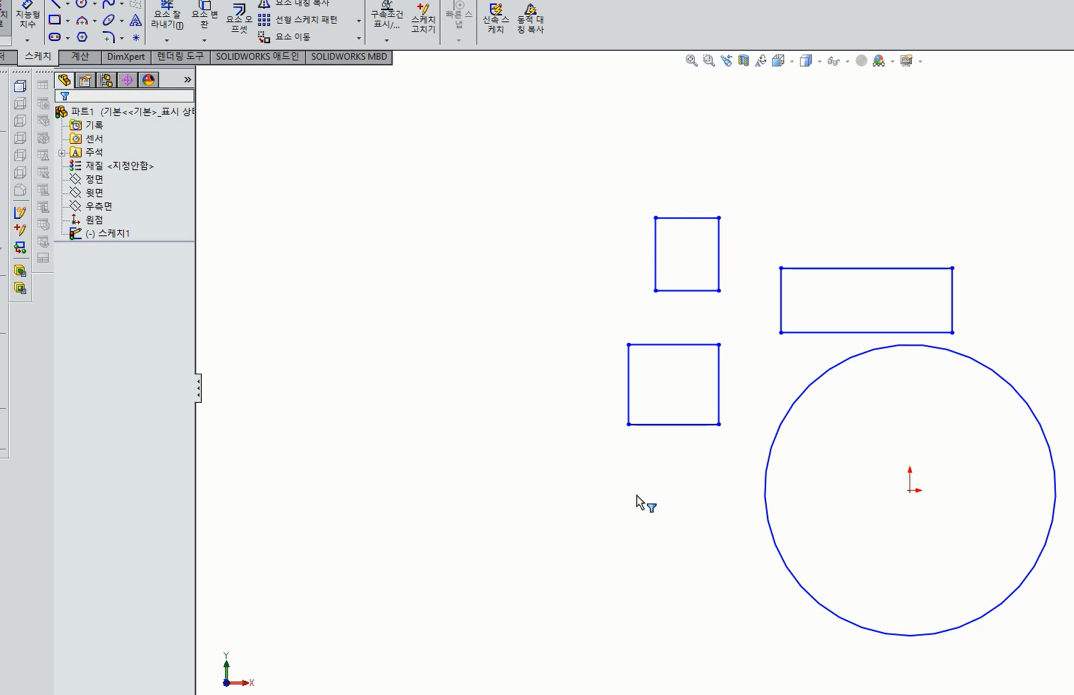The image size is (1074, 695).
Task: Select the arc sketch tool
Action: click(82, 21)
